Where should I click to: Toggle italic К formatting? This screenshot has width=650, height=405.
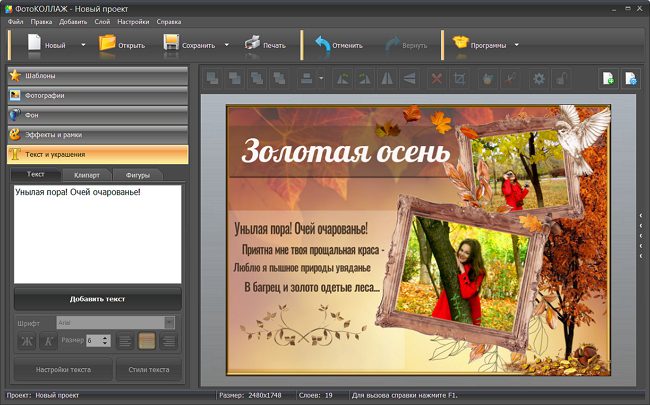[49, 342]
